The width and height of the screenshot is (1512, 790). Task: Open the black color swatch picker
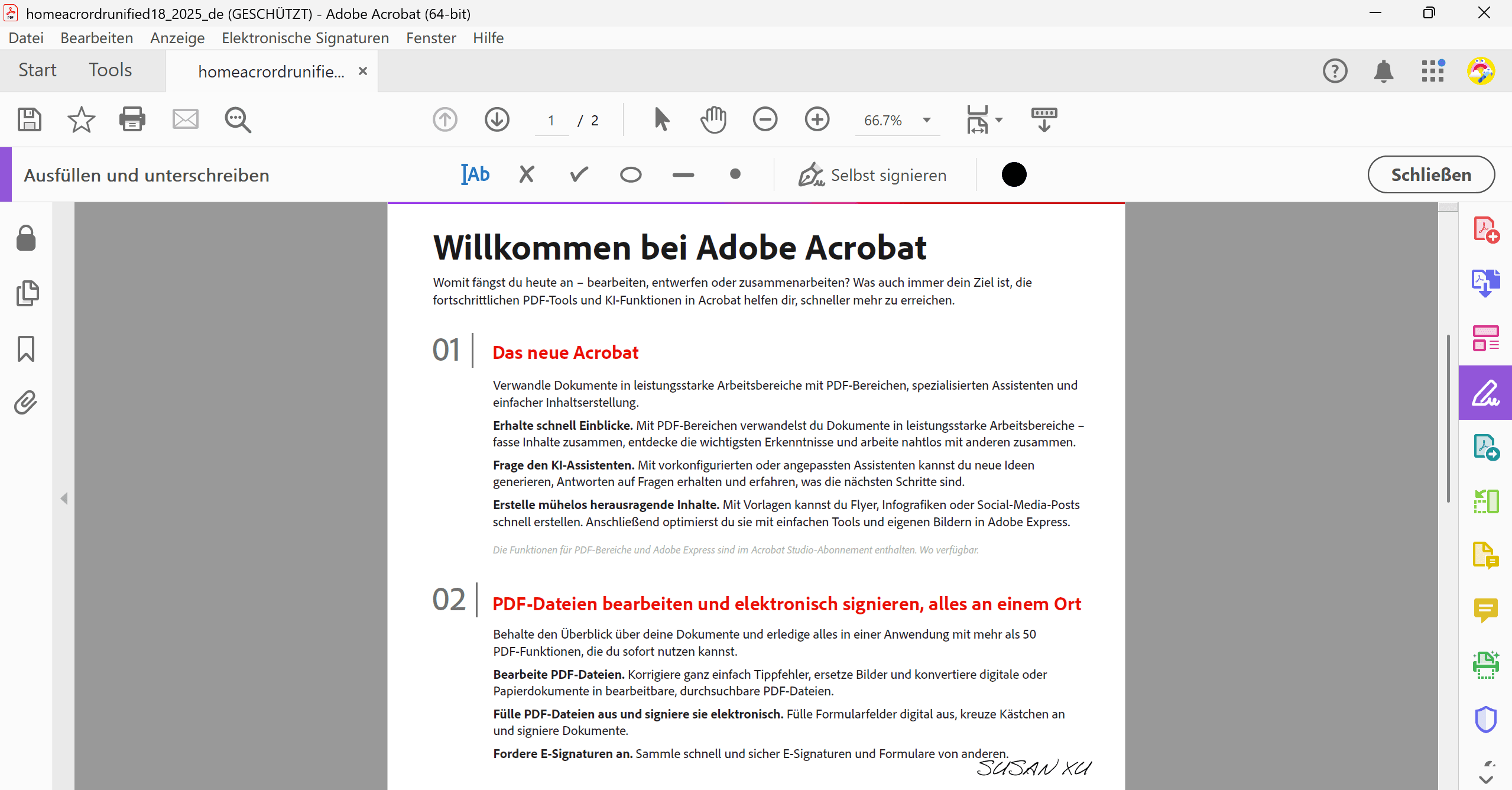(1014, 174)
